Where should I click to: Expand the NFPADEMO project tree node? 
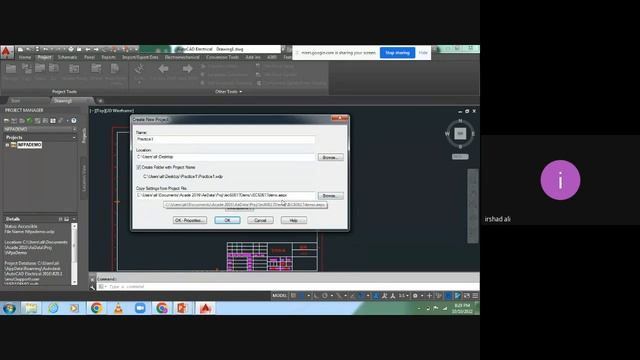(7, 145)
